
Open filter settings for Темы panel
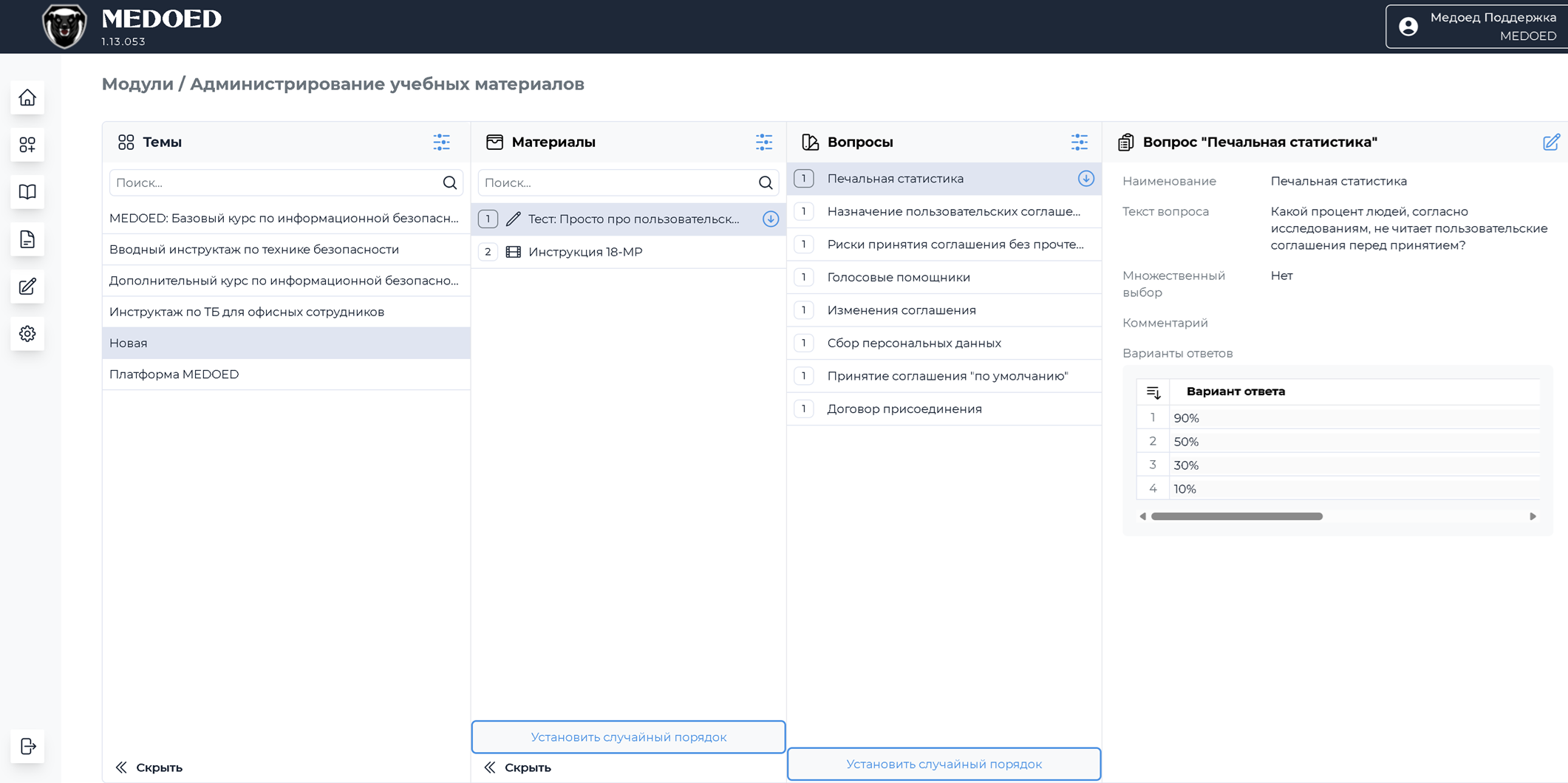point(441,142)
